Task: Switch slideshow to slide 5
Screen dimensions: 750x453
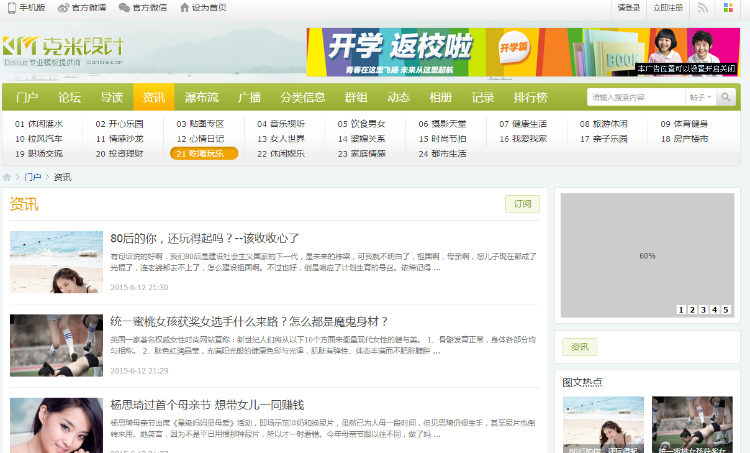Action: click(x=726, y=309)
